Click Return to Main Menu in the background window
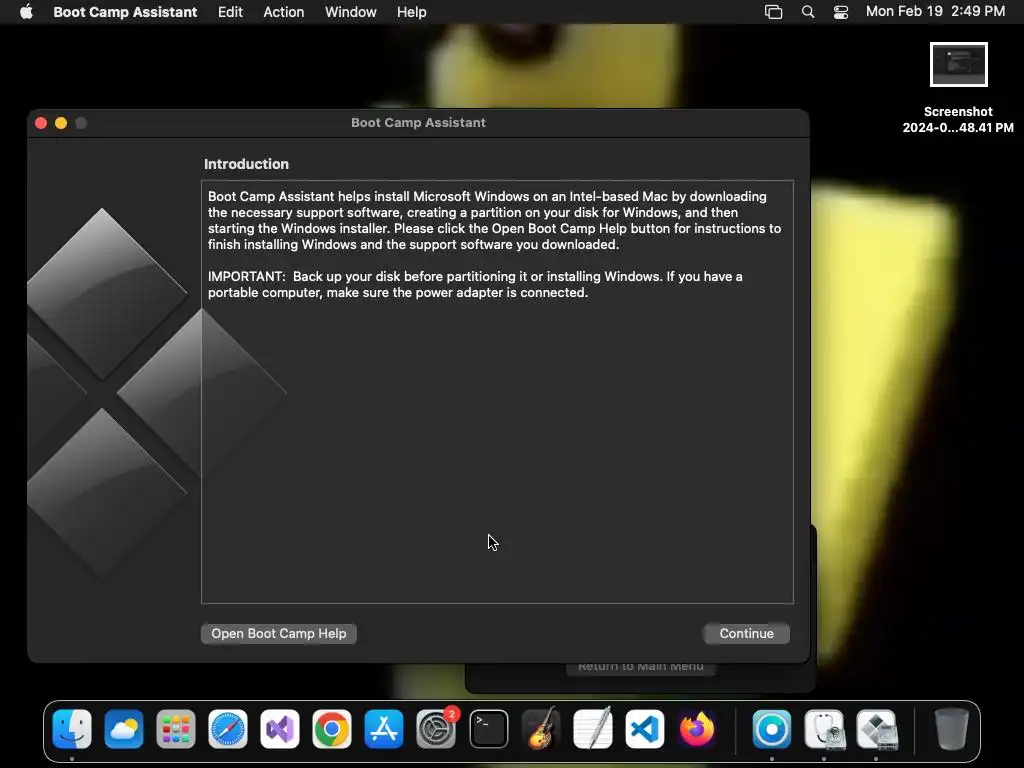This screenshot has width=1024, height=768. point(641,667)
